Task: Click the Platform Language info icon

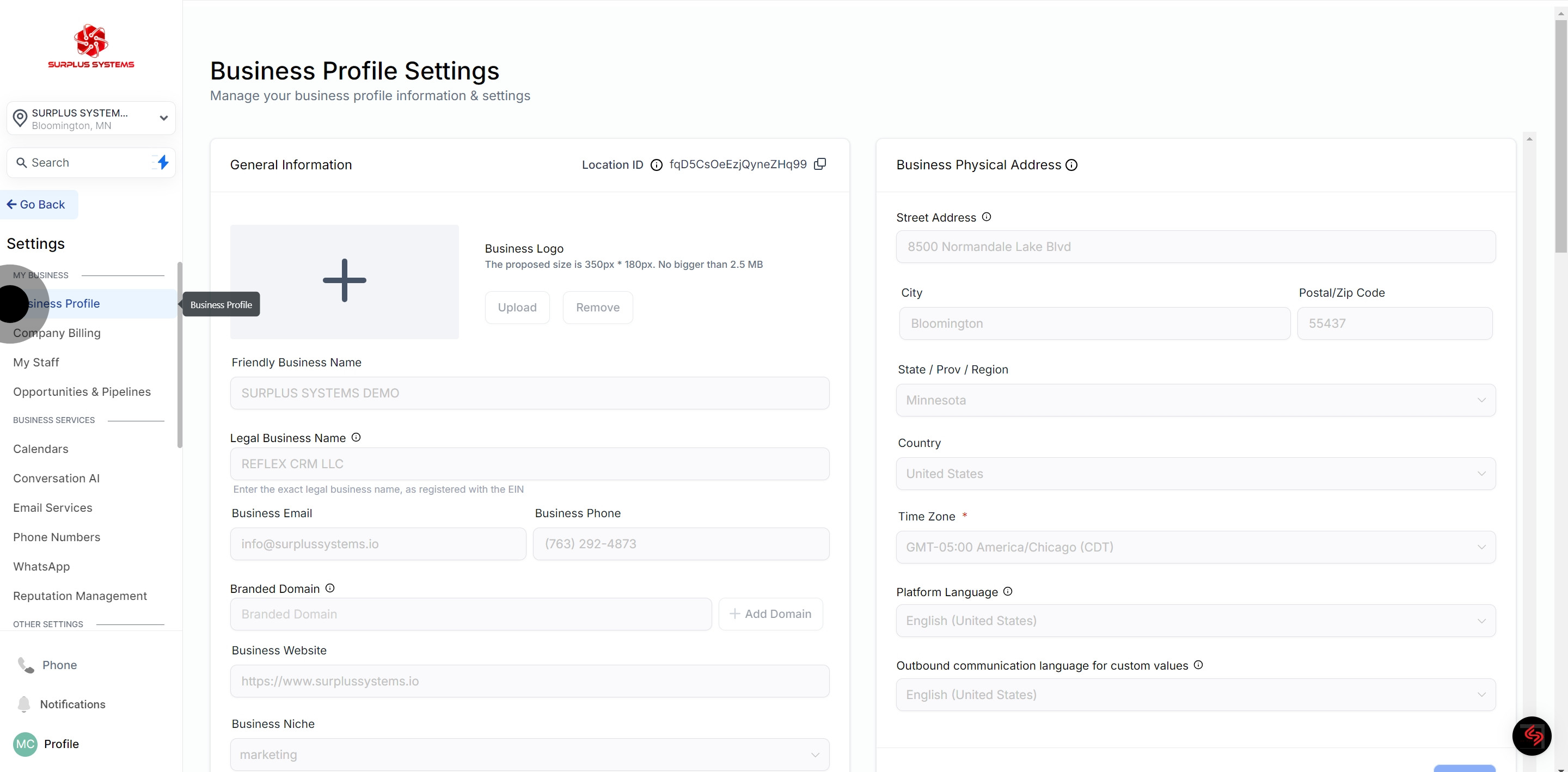Action: coord(1007,591)
